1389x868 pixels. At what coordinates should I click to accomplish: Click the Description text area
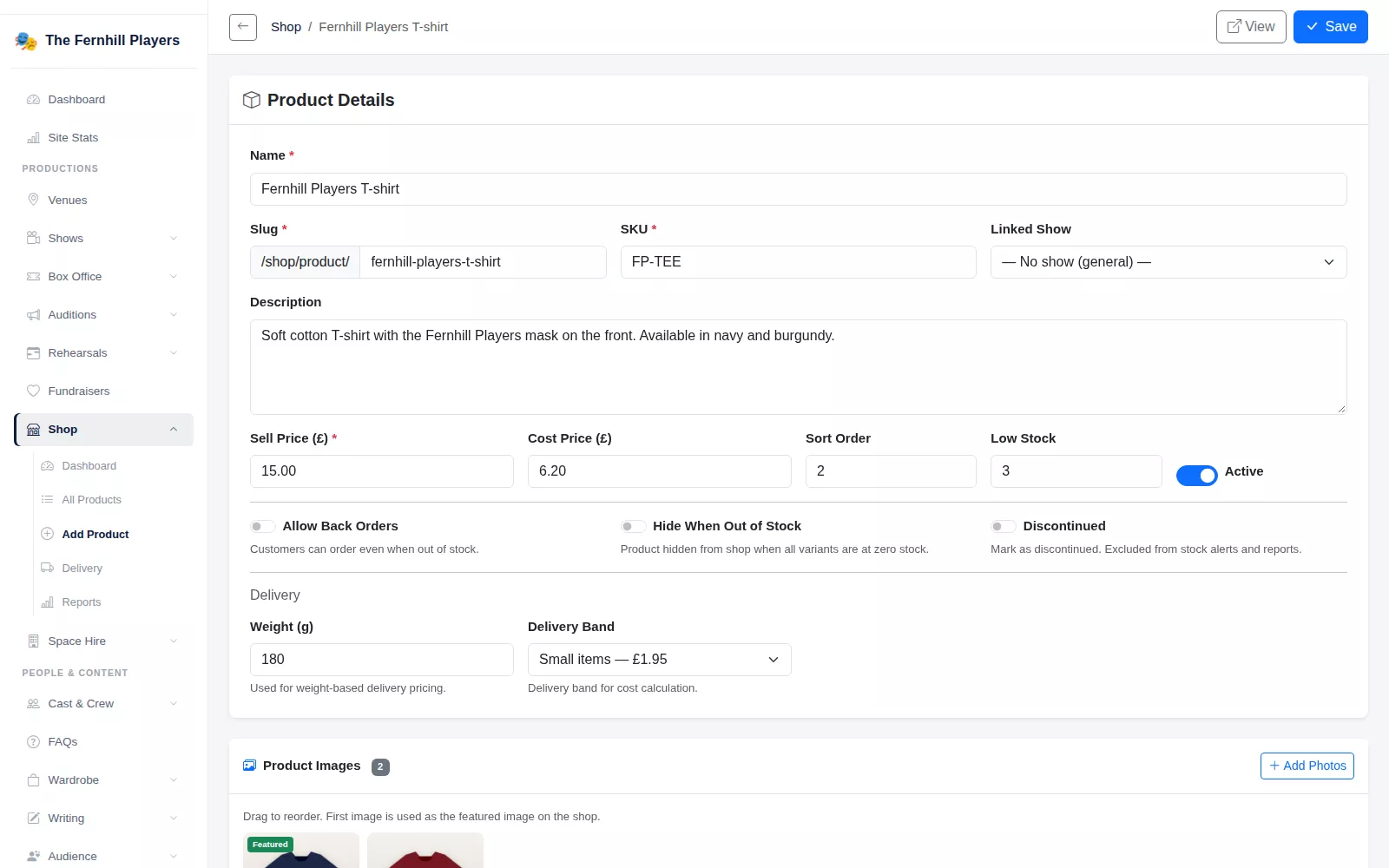[799, 367]
